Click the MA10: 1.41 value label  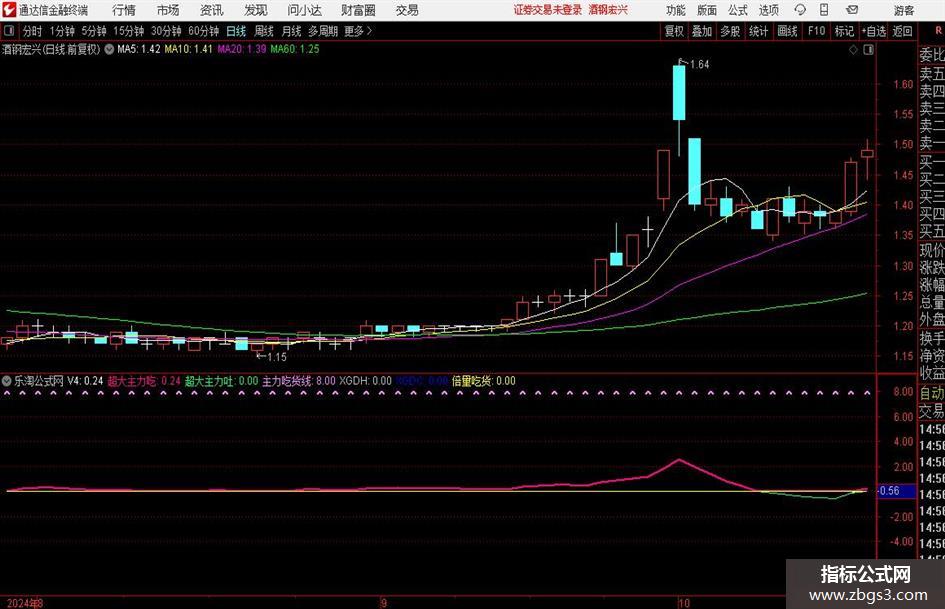point(188,49)
